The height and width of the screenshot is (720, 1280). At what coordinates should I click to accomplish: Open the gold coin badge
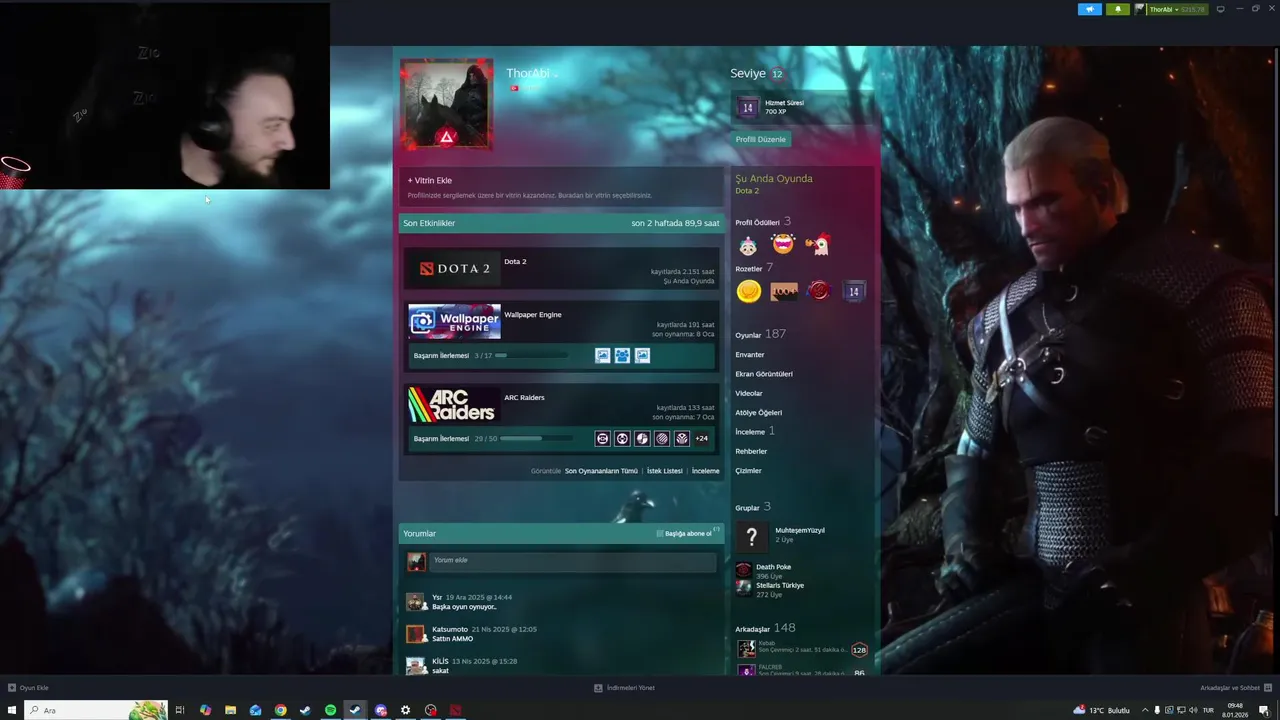click(749, 291)
